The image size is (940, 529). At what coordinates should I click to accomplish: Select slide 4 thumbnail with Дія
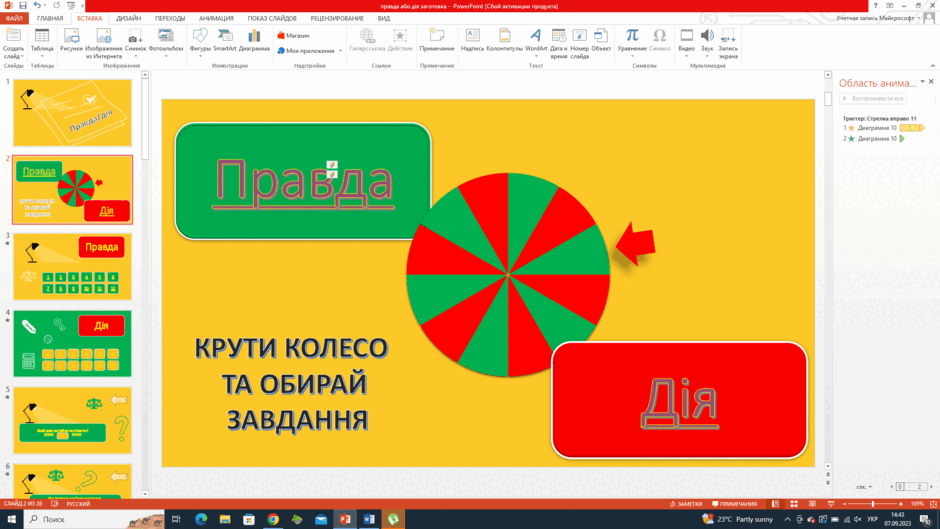73,344
